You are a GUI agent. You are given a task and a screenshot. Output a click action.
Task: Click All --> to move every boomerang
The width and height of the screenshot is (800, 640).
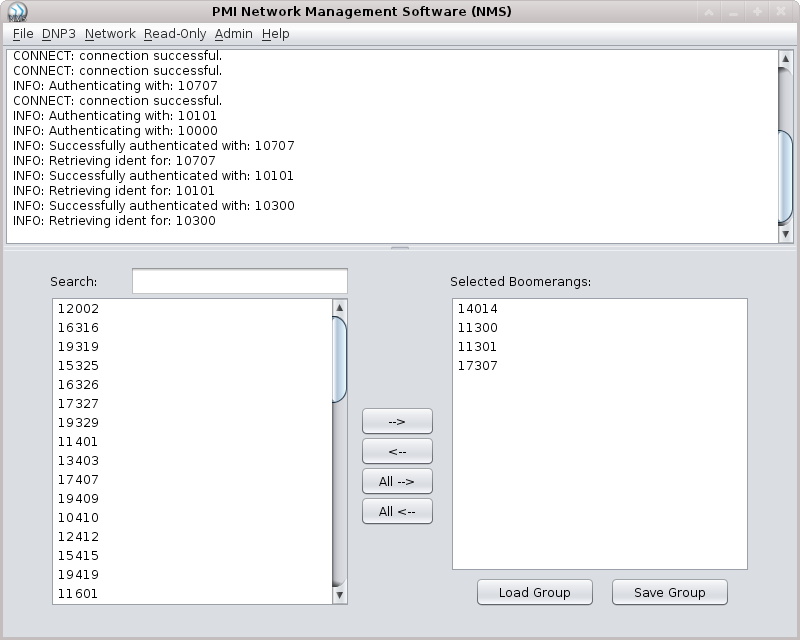[396, 481]
